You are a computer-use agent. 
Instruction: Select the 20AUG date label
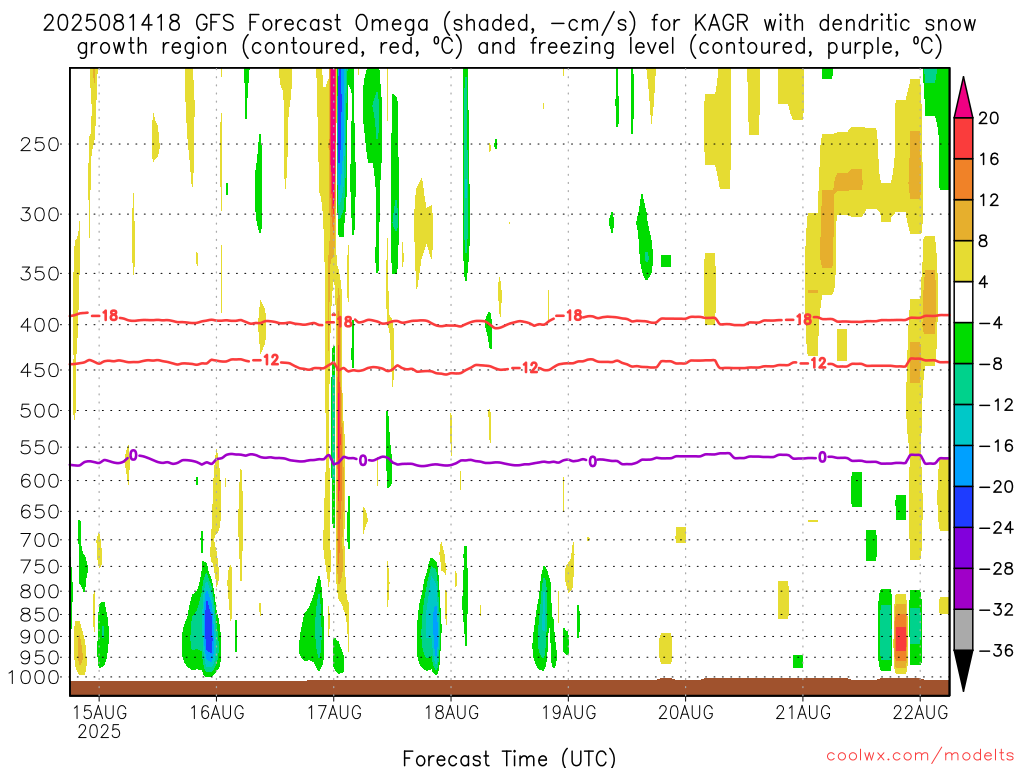(686, 712)
